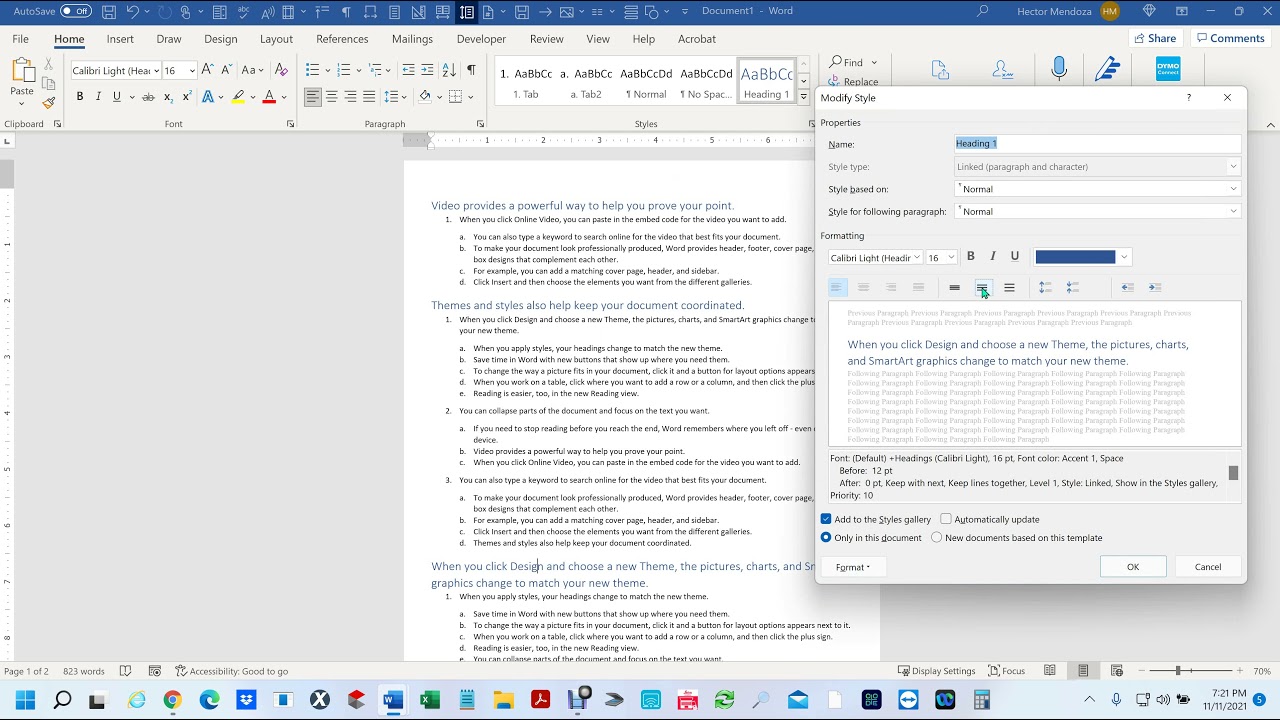1280x720 pixels.
Task: Adjust the zoom slider in status bar
Action: click(x=1178, y=671)
